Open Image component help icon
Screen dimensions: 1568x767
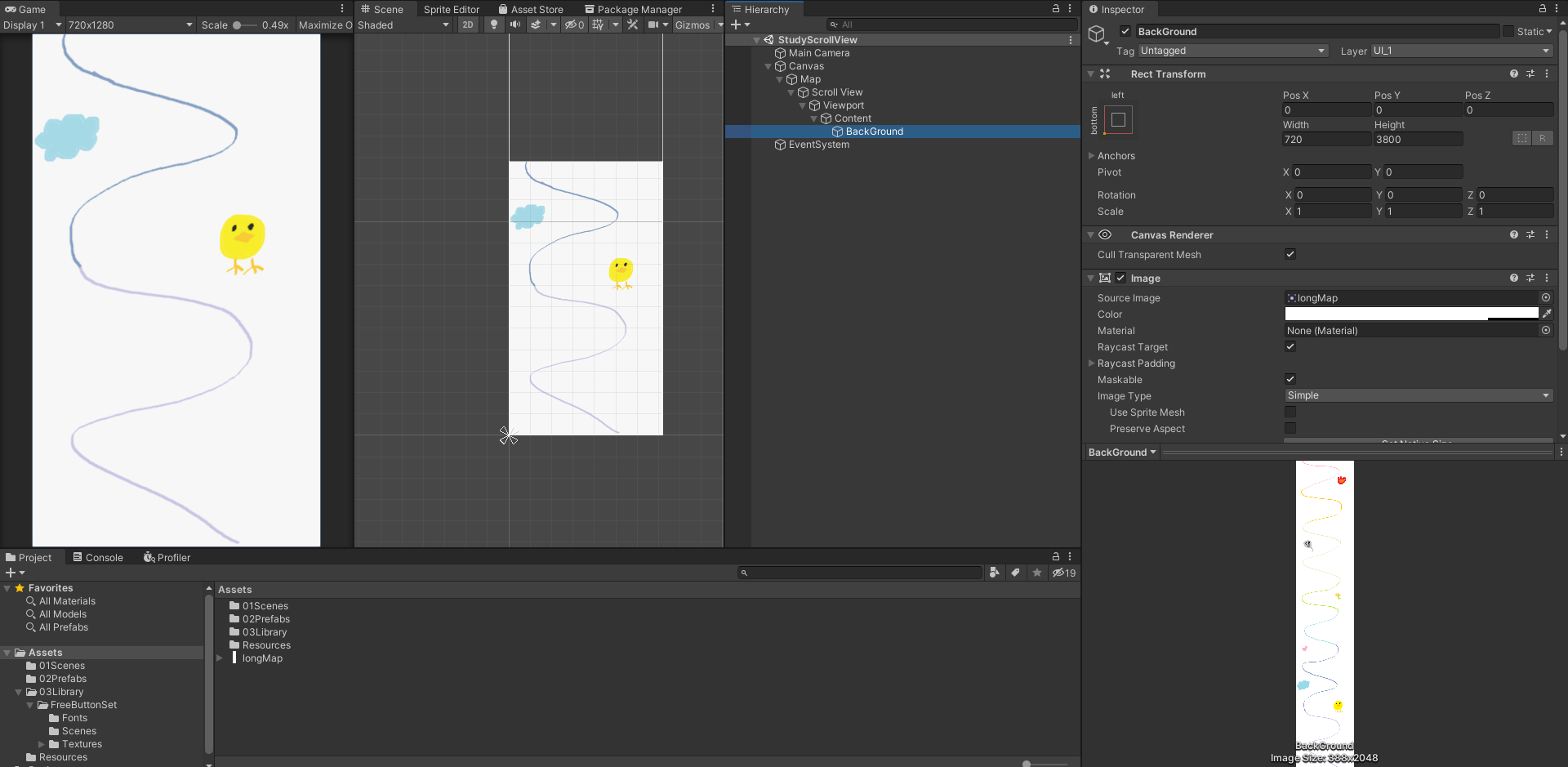click(1514, 278)
